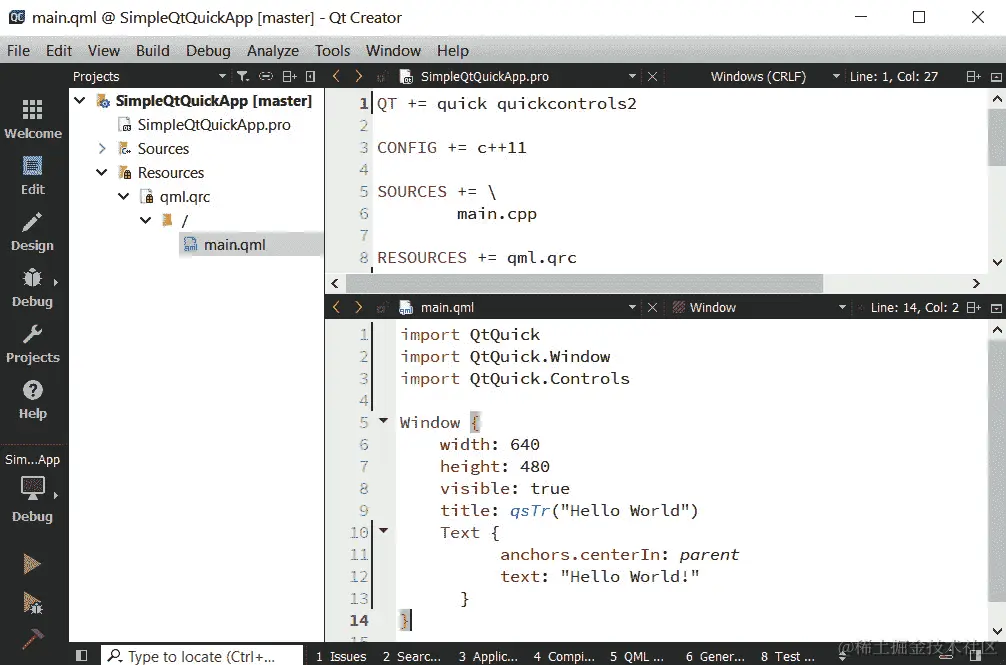Synchronize Projects tree with editor
The width and height of the screenshot is (1006, 665).
tap(266, 76)
